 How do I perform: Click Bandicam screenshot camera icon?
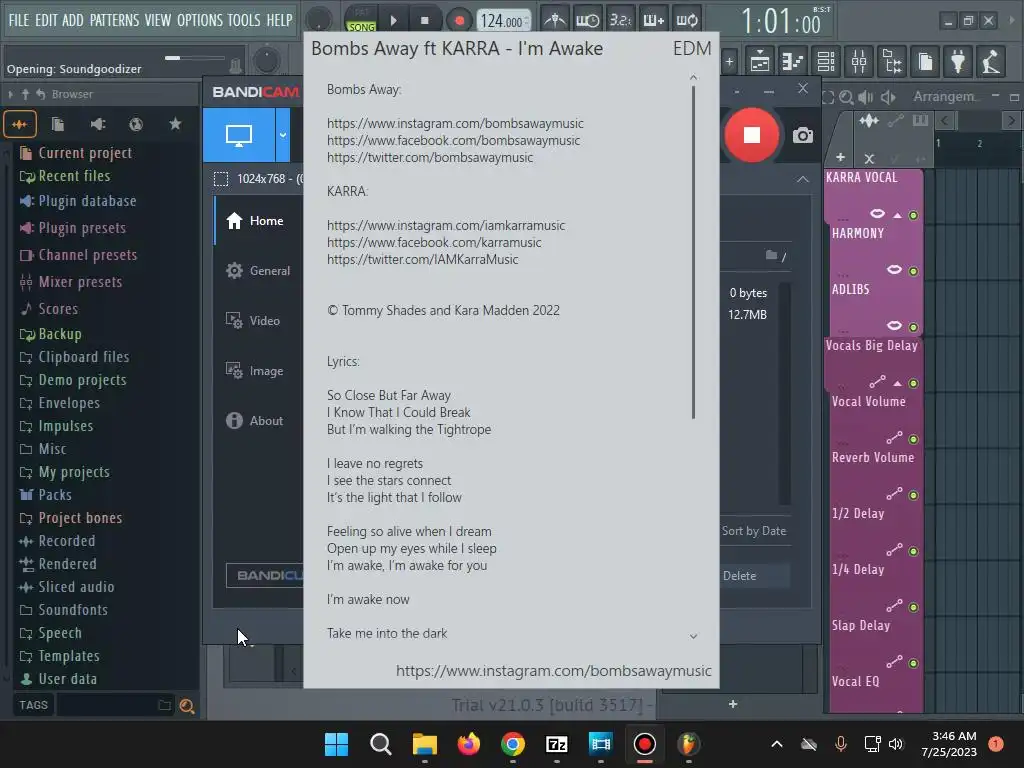(x=803, y=135)
